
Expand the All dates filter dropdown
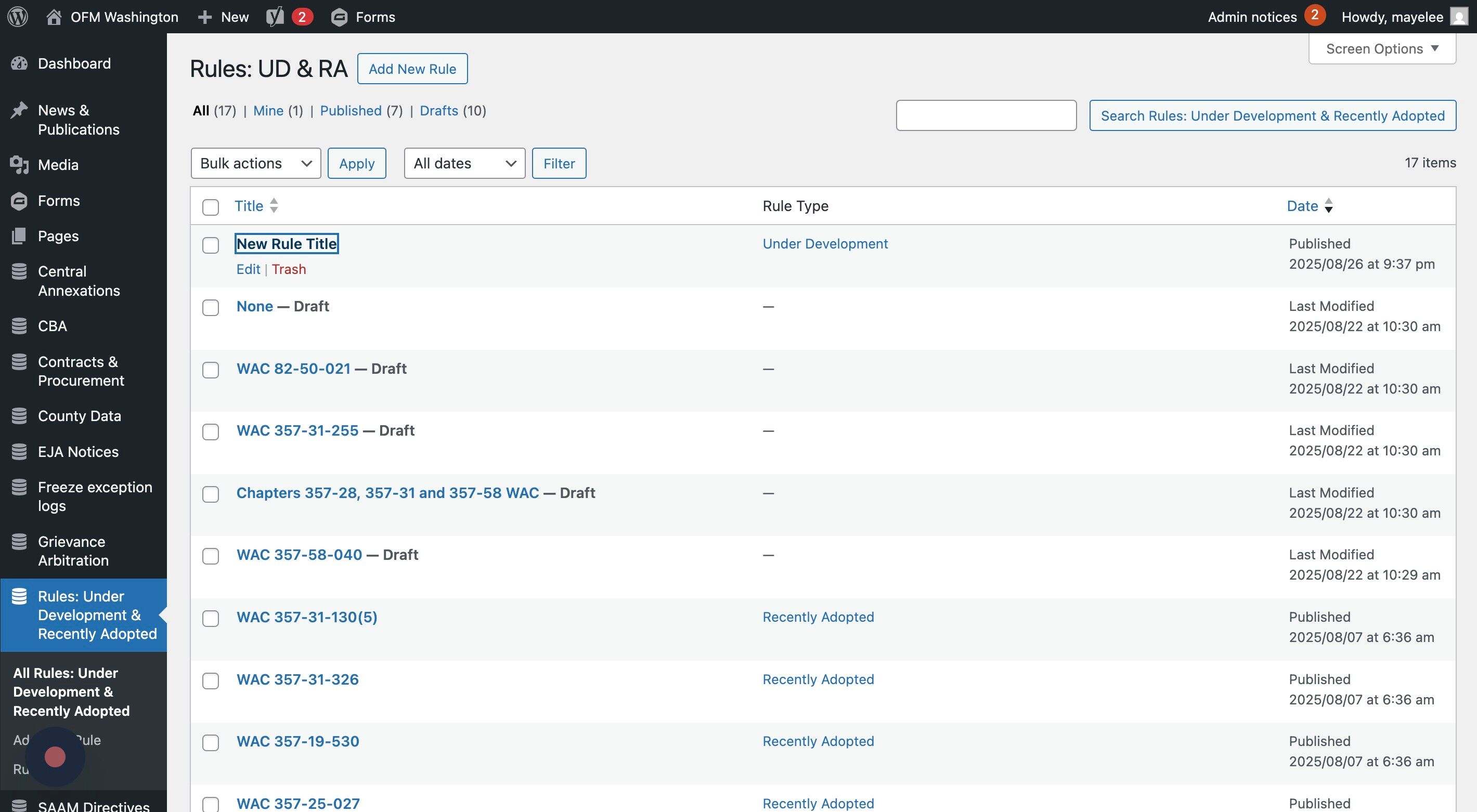pos(464,163)
